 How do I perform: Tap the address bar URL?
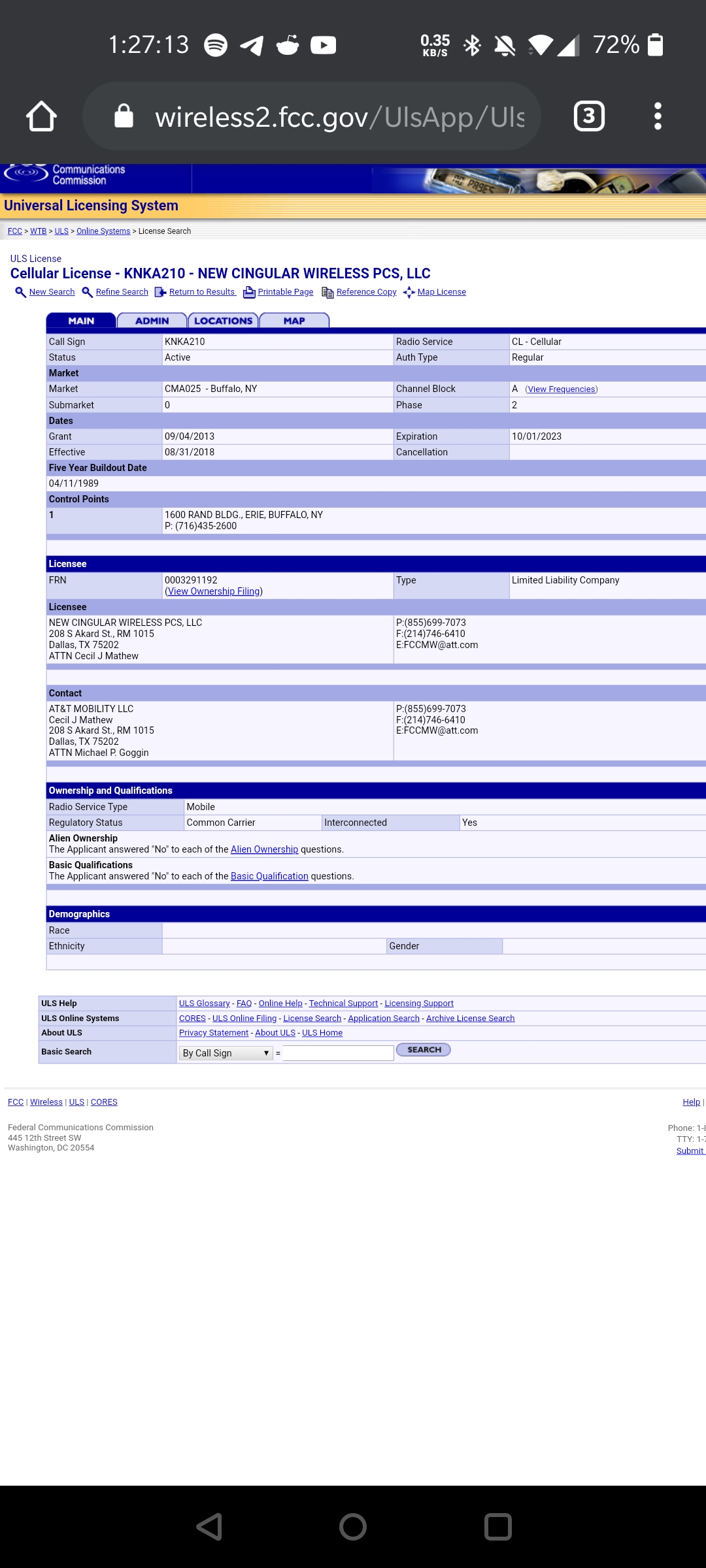click(x=340, y=117)
